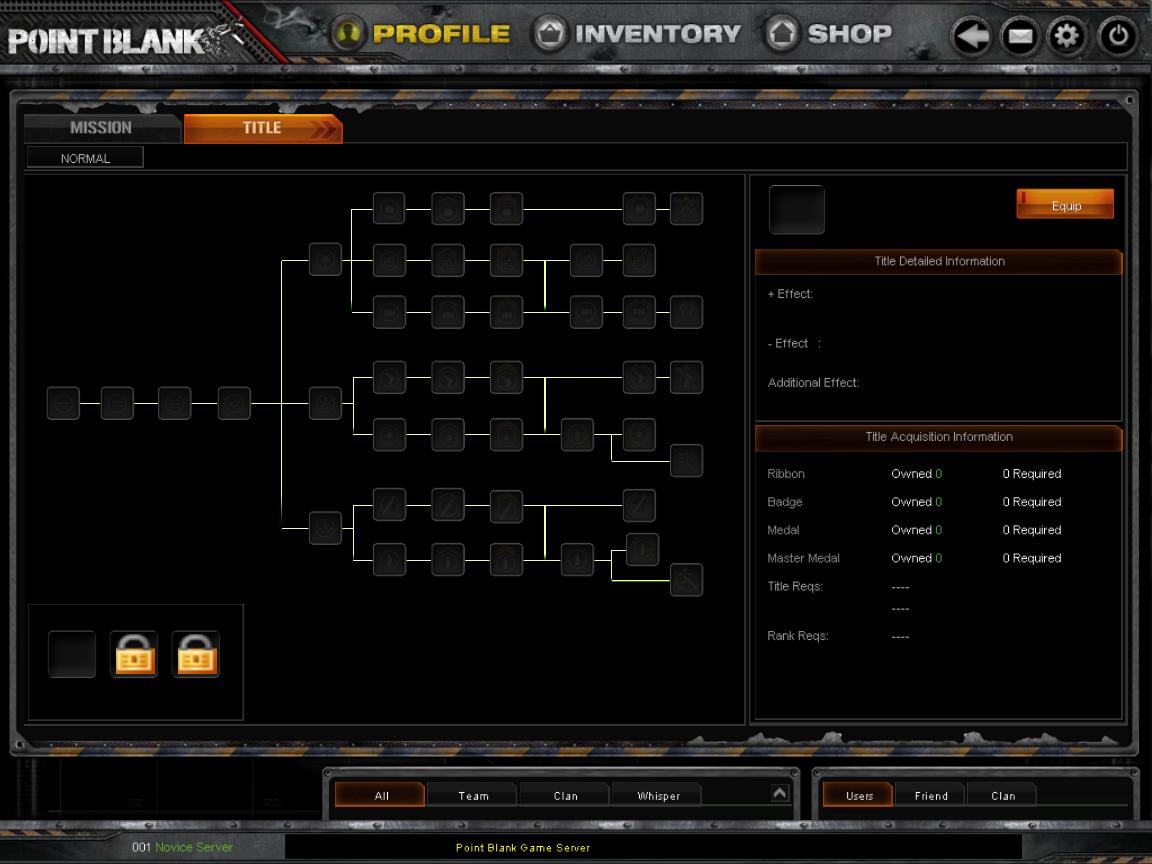
Task: Open the settings gear icon
Action: coord(1067,38)
